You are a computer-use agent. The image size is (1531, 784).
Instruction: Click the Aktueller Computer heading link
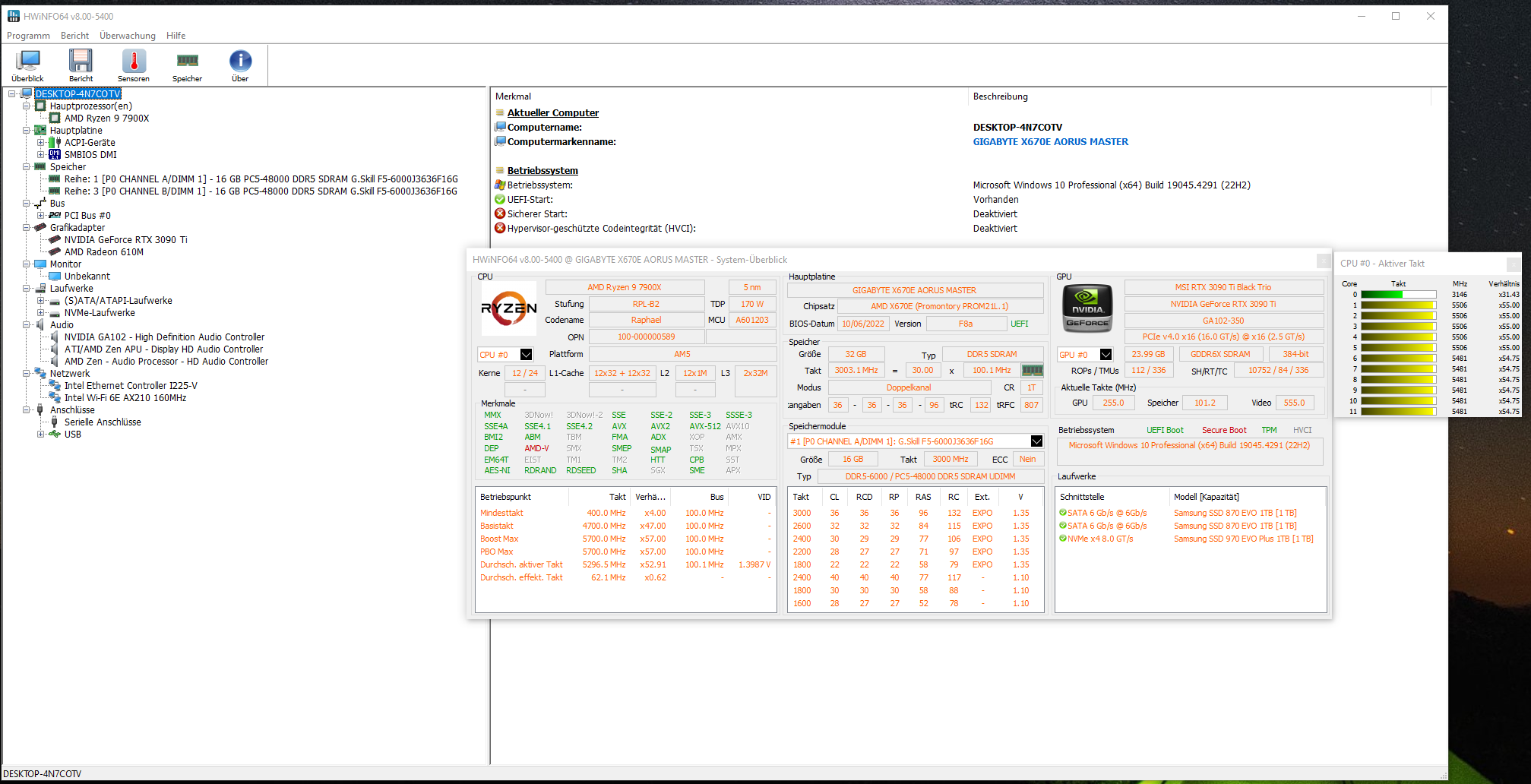(x=553, y=113)
